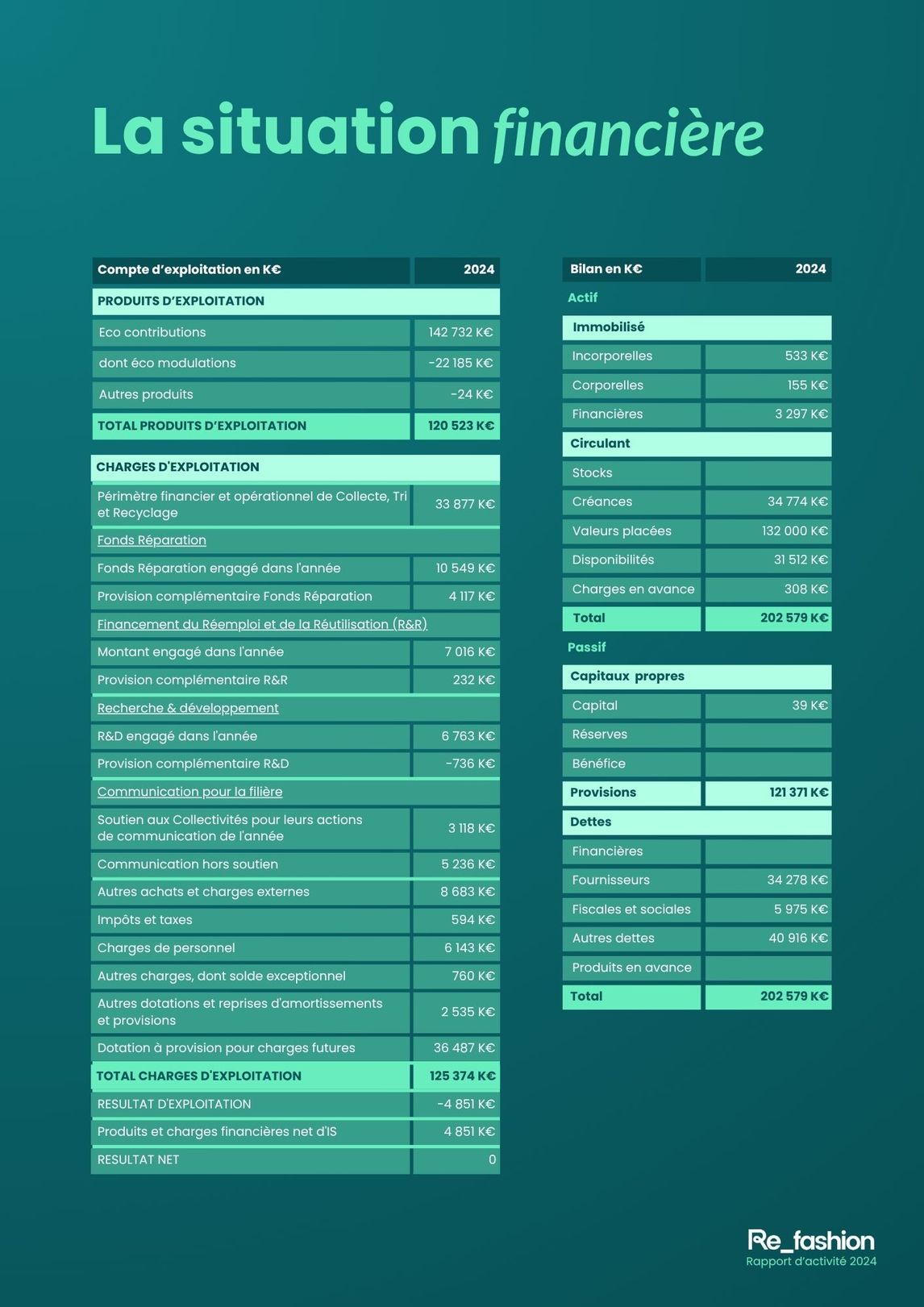The image size is (924, 1307).
Task: Select CHARGES D'EXPLOITATION section header
Action: coord(295,467)
